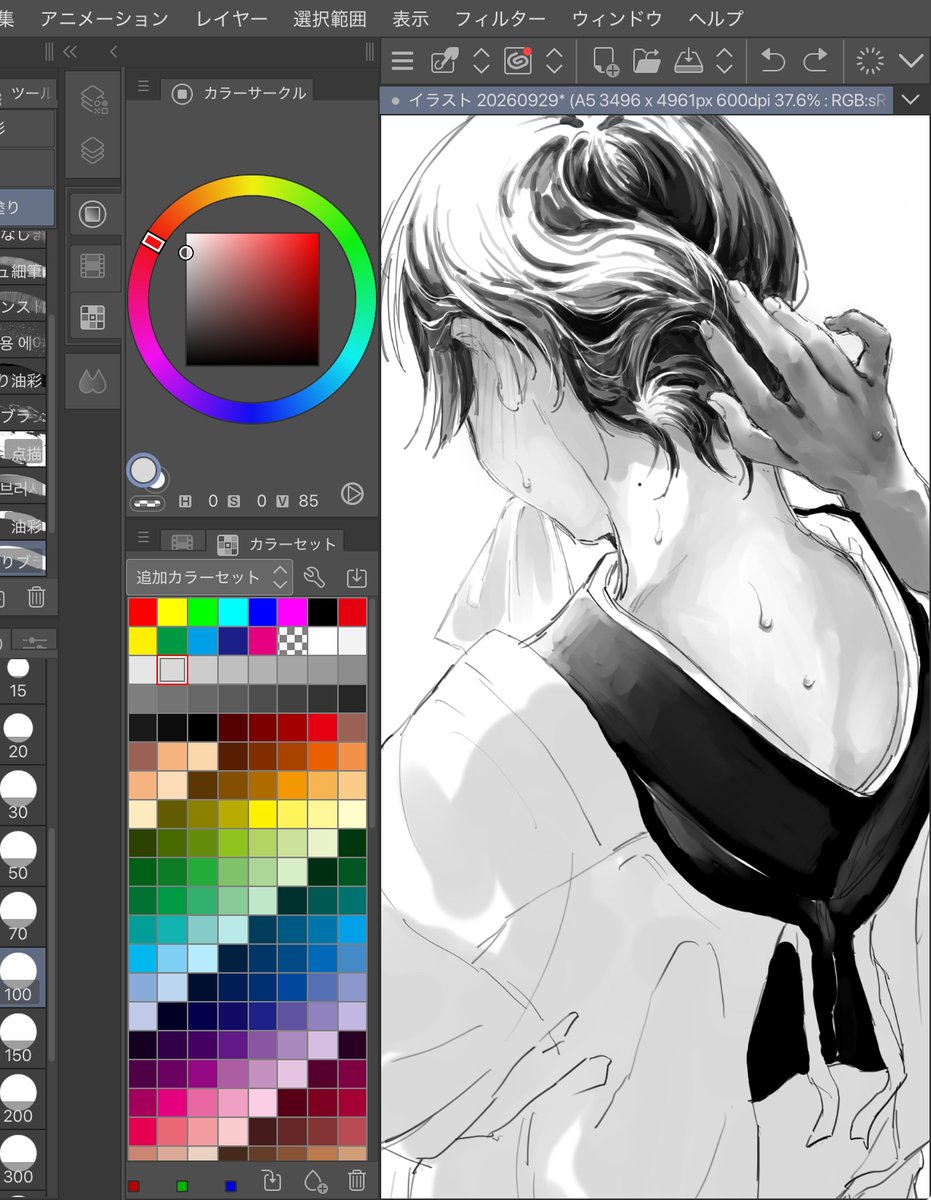This screenshot has height=1200, width=931.
Task: Click the radial dashed Clear icon
Action: click(870, 61)
